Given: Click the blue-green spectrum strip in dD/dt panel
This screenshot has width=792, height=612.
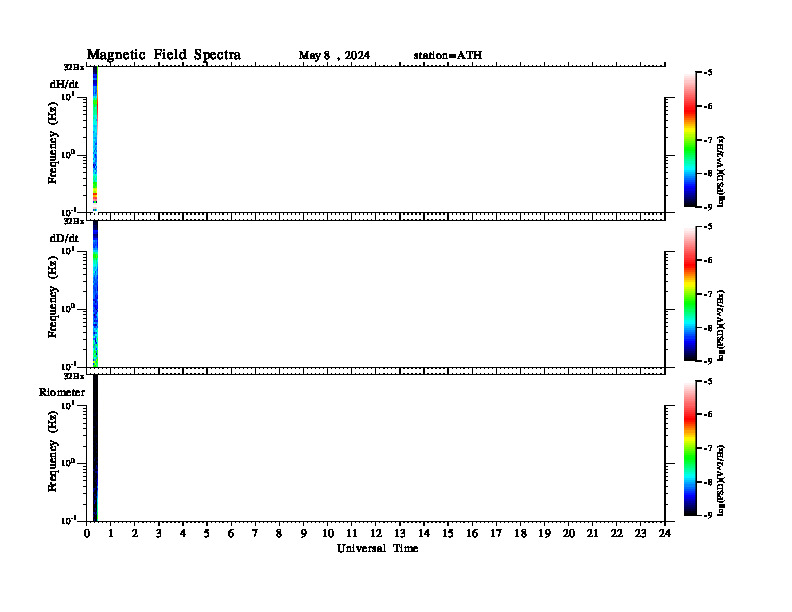Looking at the screenshot, I should (x=95, y=294).
